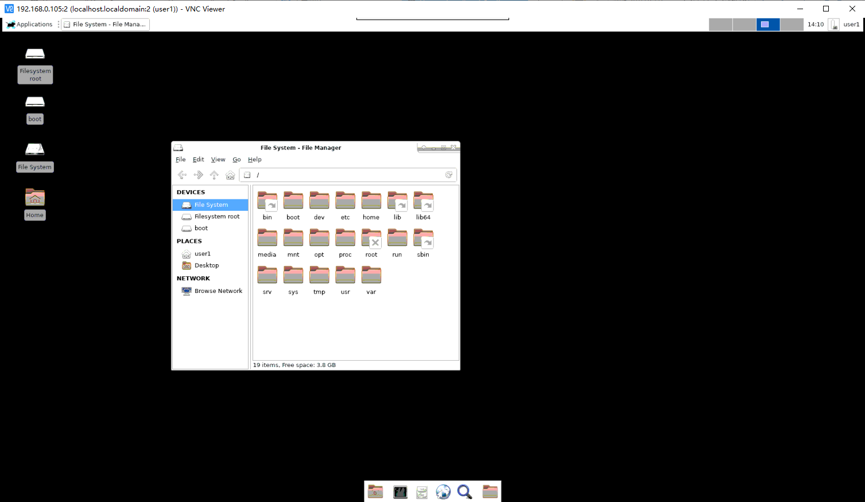Select the srv folder icon
Viewport: 865px width, 502px height.
click(x=267, y=275)
